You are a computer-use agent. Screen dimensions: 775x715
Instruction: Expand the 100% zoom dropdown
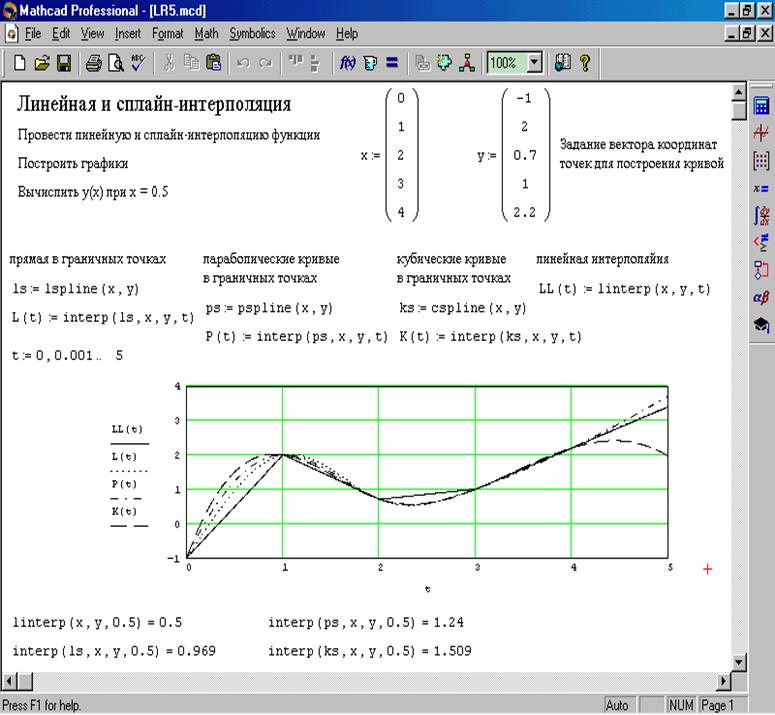pos(534,63)
